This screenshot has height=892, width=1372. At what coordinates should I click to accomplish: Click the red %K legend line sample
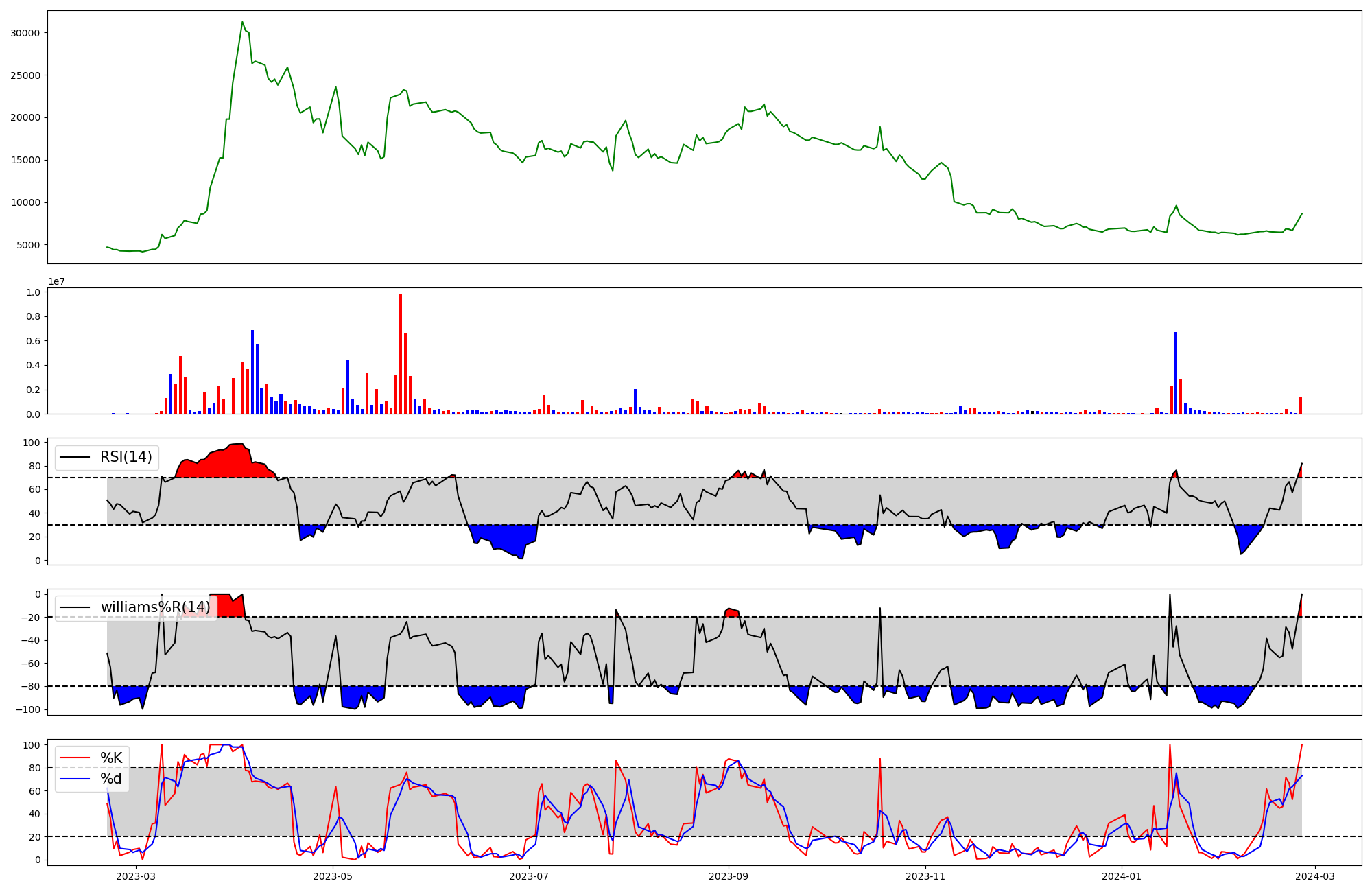75,758
